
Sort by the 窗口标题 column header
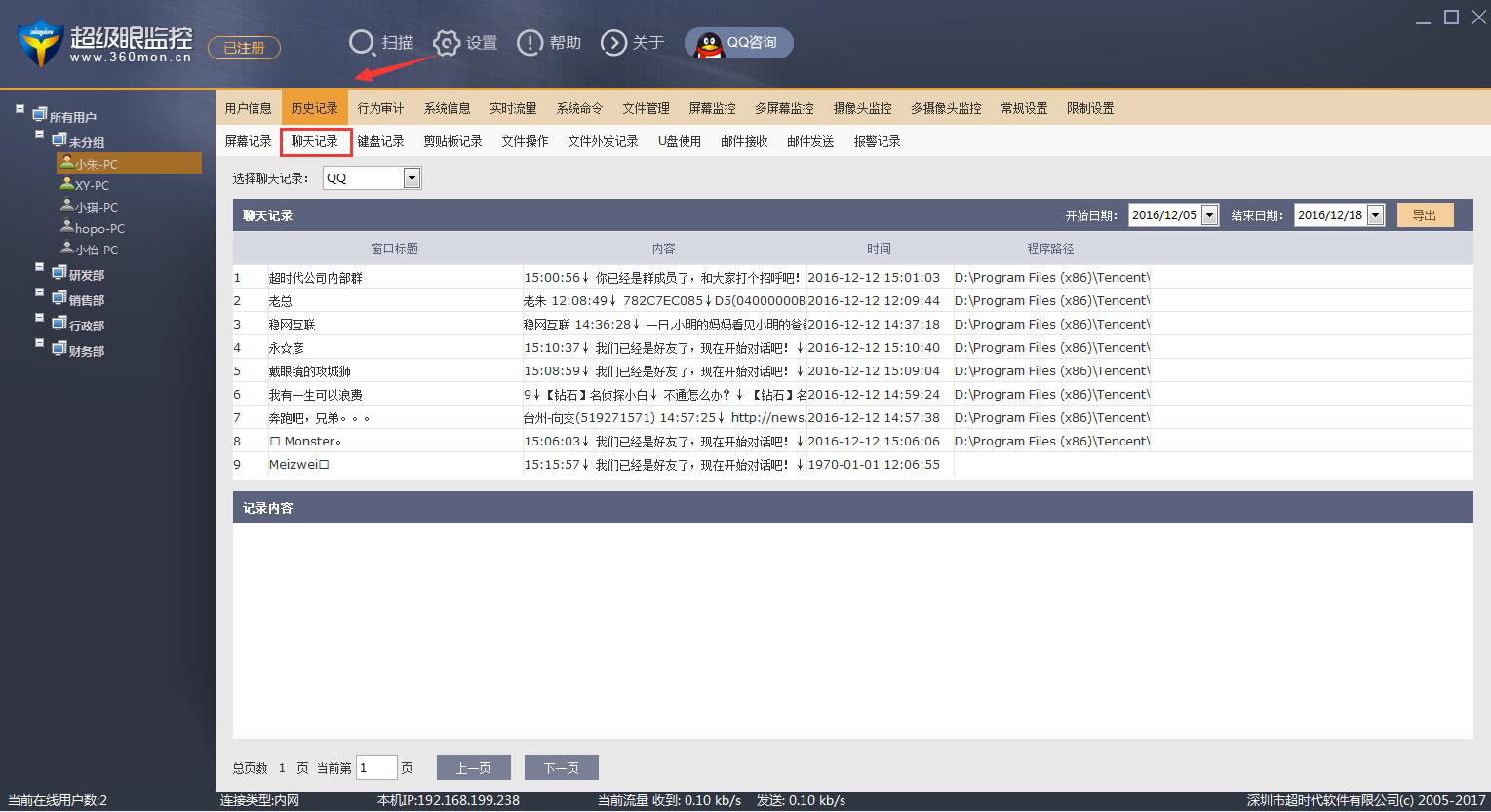(395, 249)
